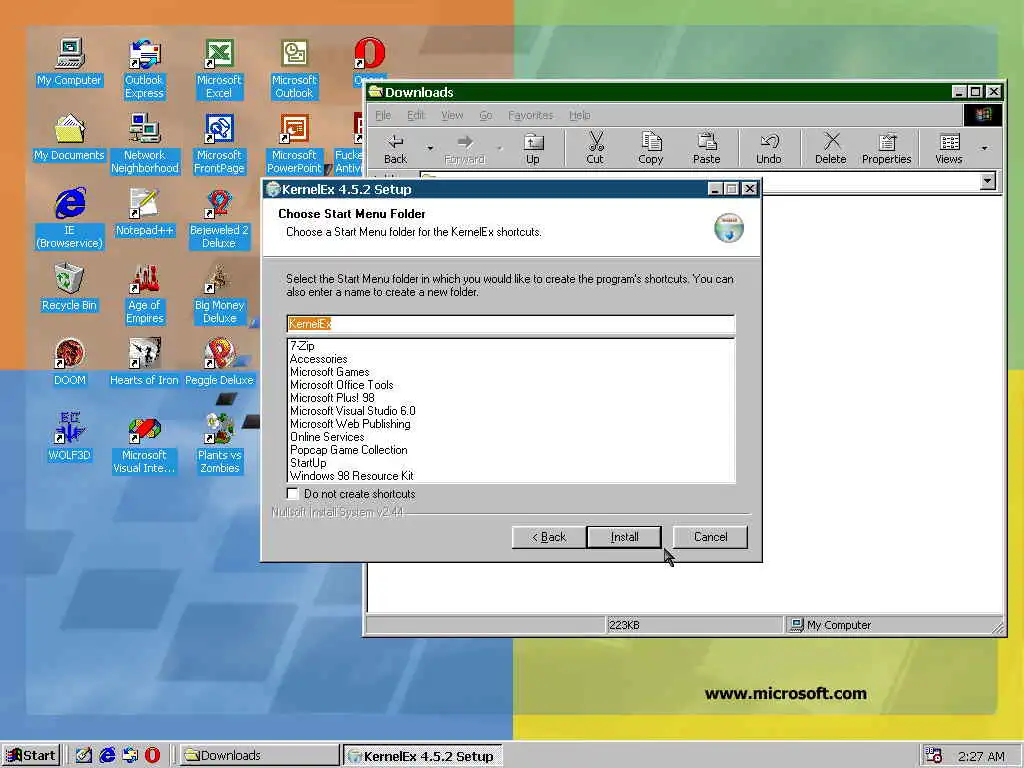Launch WOLF3D desktop shortcut
Image resolution: width=1024 pixels, height=768 pixels.
point(69,438)
